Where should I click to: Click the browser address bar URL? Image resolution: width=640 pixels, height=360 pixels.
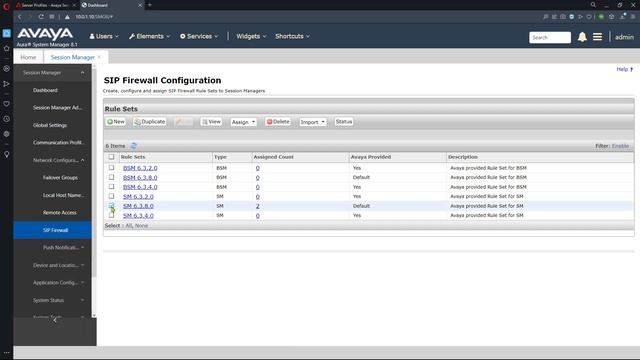pos(94,17)
